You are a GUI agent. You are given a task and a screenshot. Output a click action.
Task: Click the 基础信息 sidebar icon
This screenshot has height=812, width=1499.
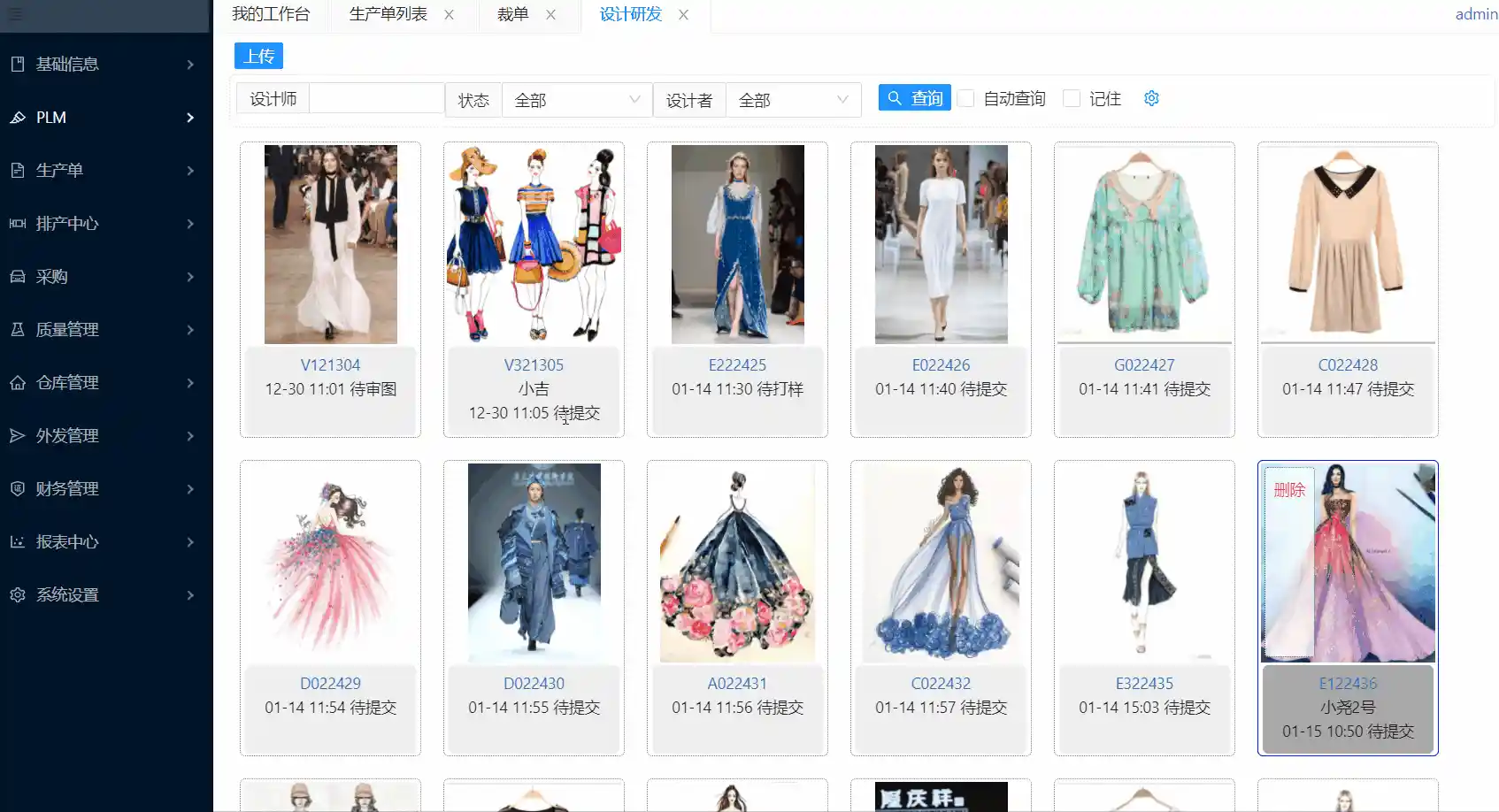[x=17, y=64]
